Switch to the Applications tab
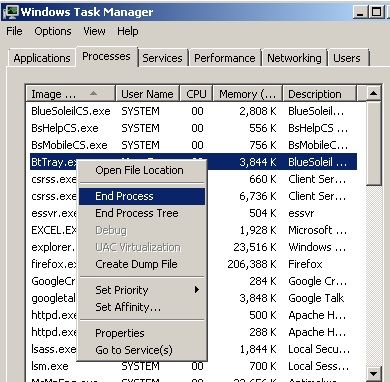 (x=42, y=58)
